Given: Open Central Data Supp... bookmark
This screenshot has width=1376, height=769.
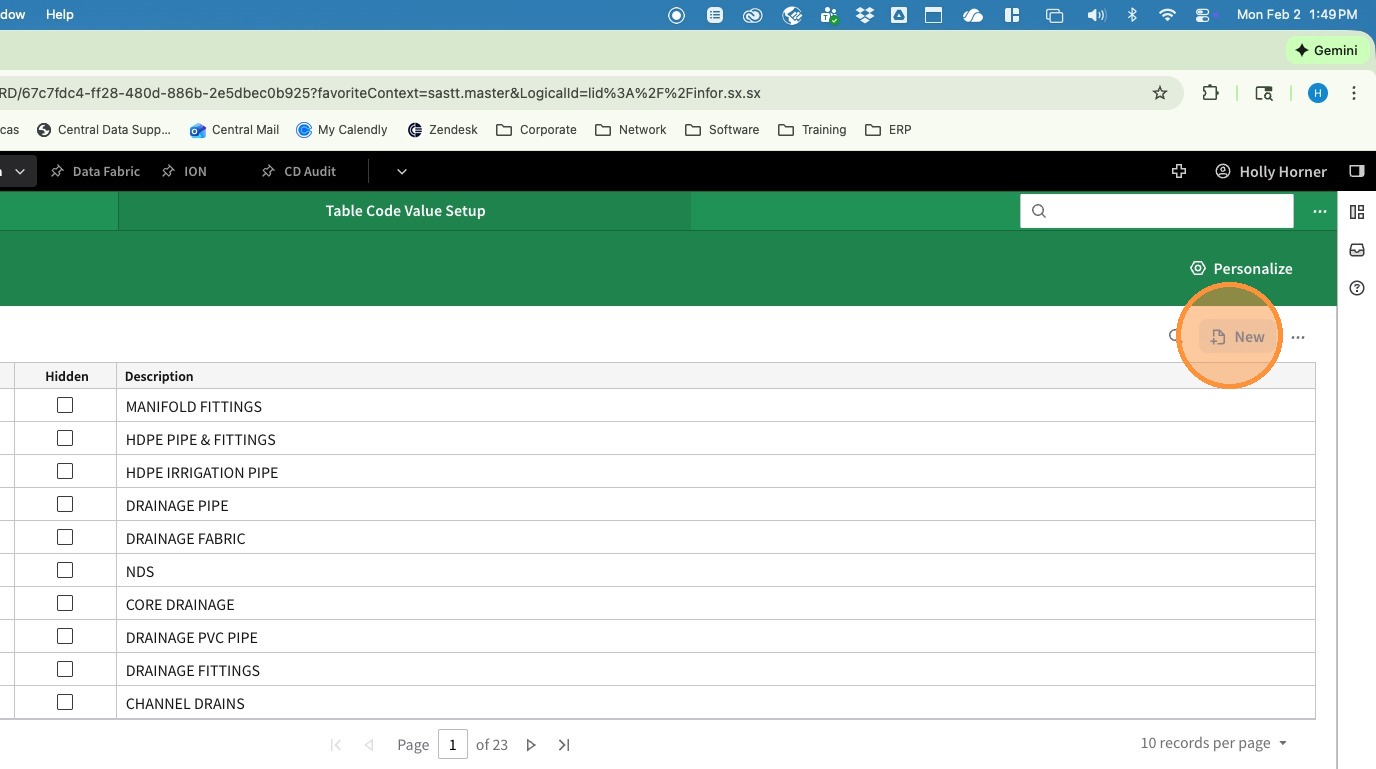Looking at the screenshot, I should click(x=104, y=130).
